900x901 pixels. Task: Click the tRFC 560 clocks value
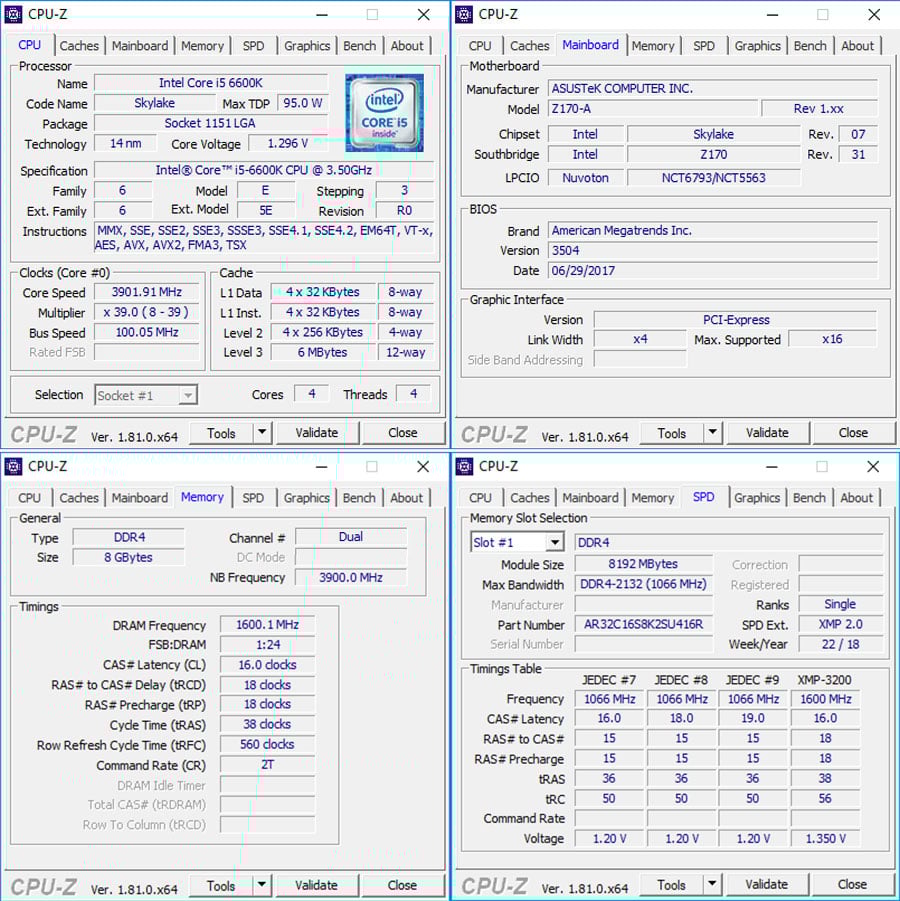pos(267,745)
